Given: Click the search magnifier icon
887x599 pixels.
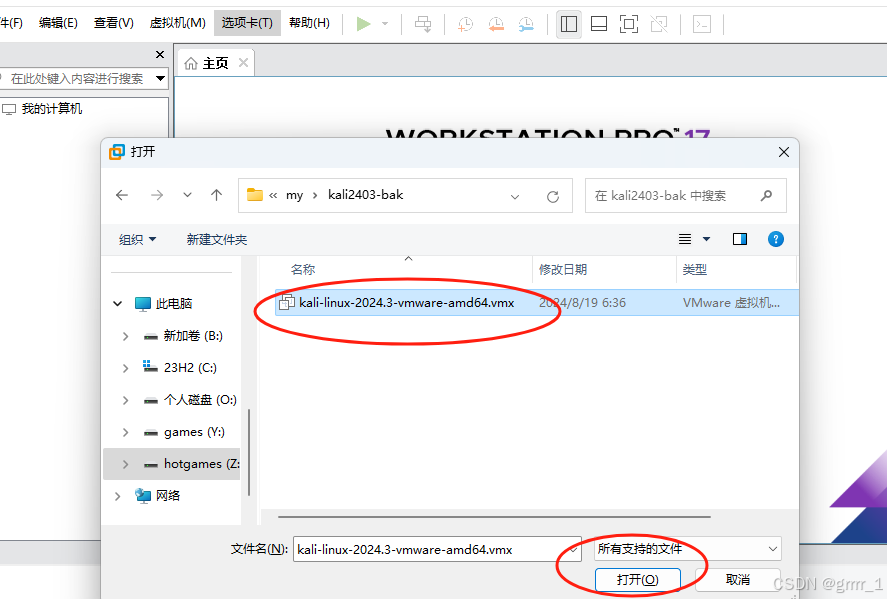Looking at the screenshot, I should click(x=767, y=196).
